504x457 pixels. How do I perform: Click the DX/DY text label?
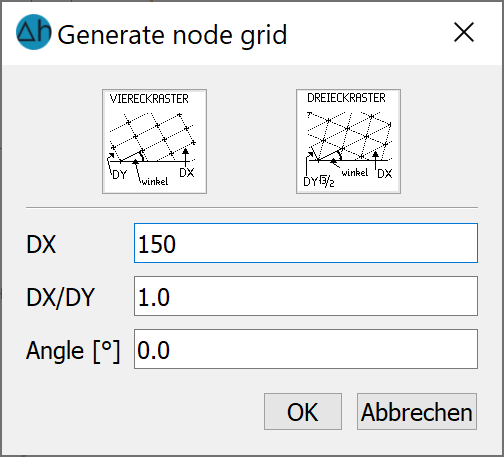click(60, 297)
